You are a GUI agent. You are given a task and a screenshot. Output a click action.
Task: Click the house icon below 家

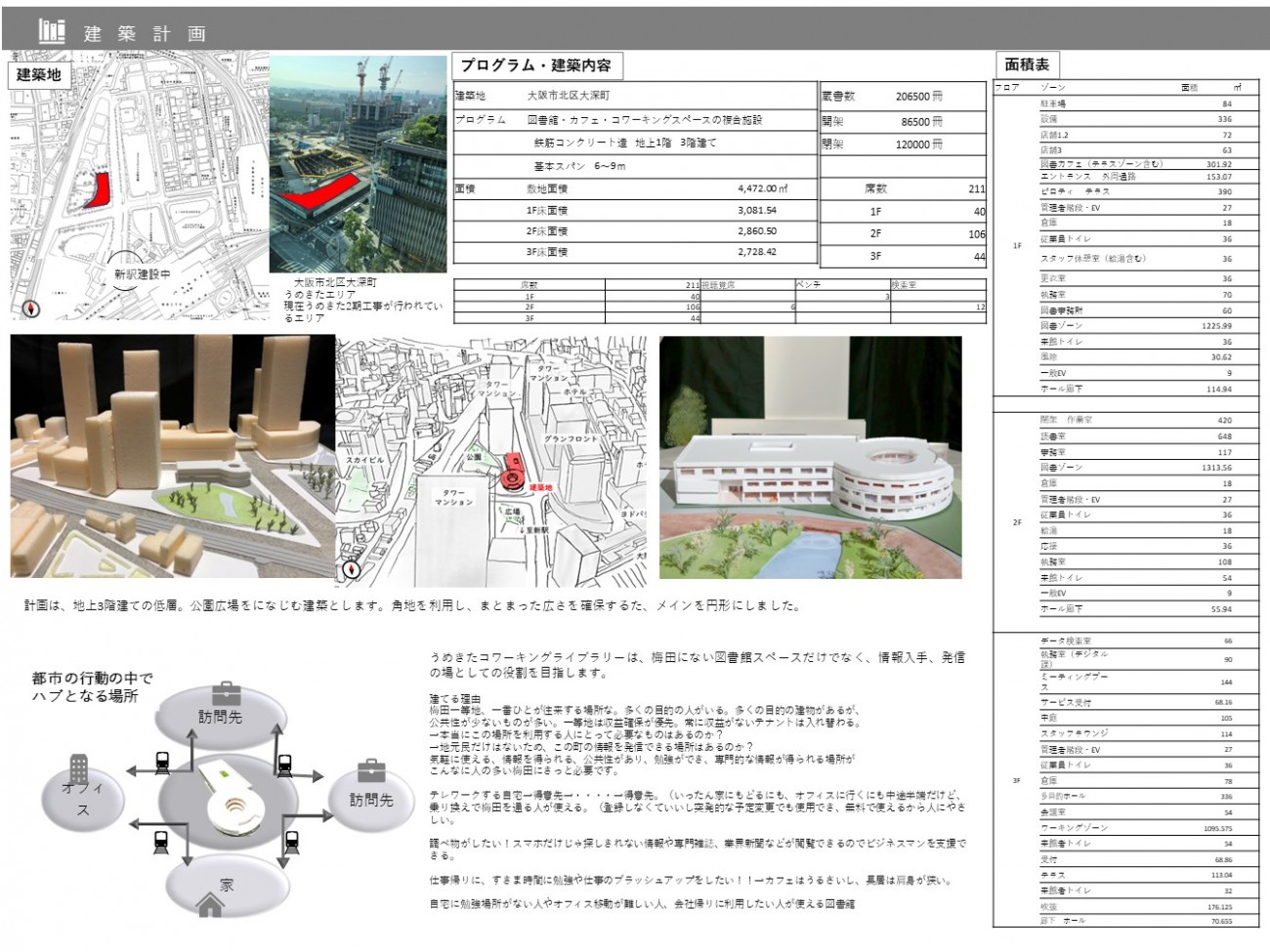tap(210, 906)
